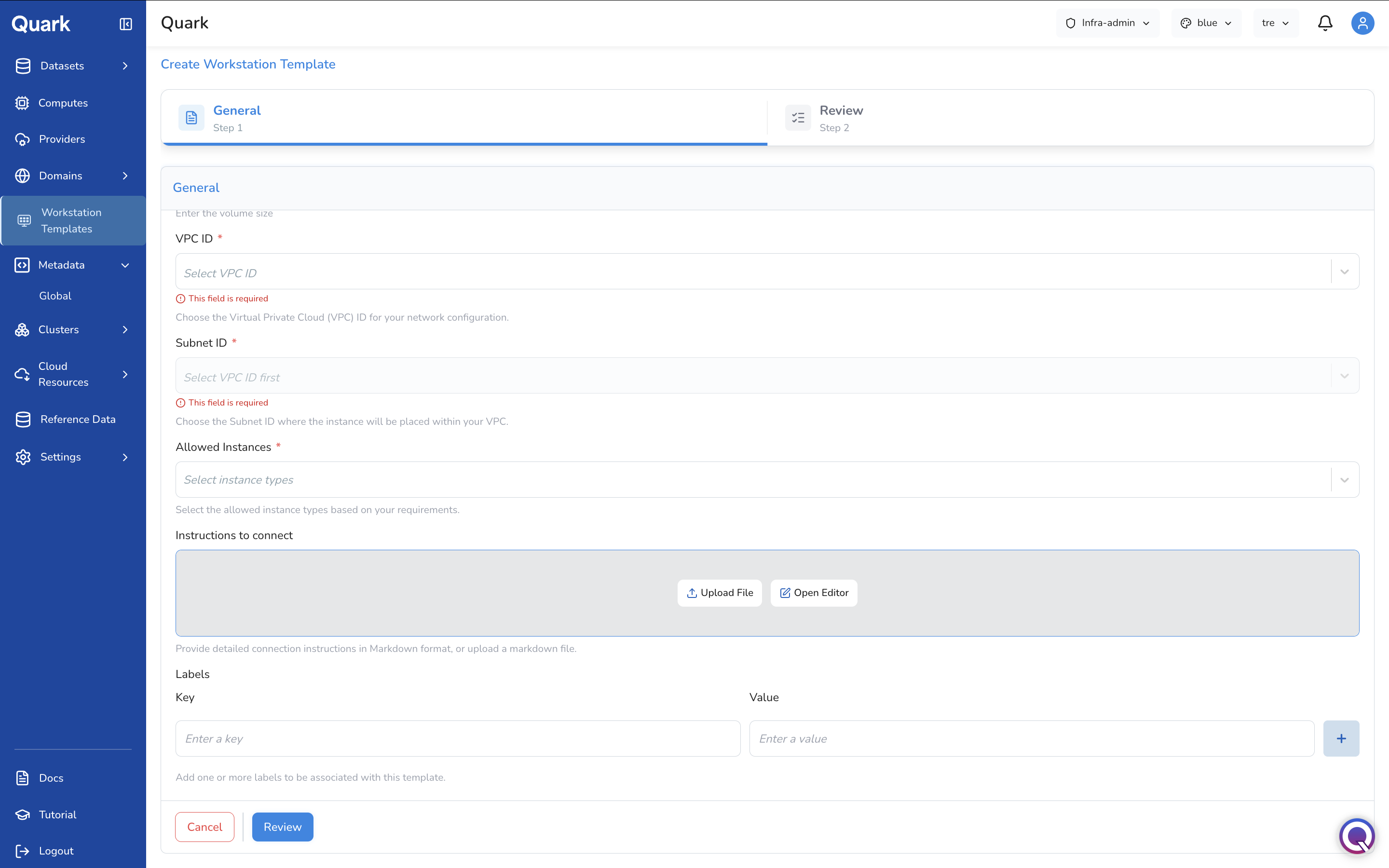Click the Domains globe icon
Image resolution: width=1389 pixels, height=868 pixels.
pos(22,176)
